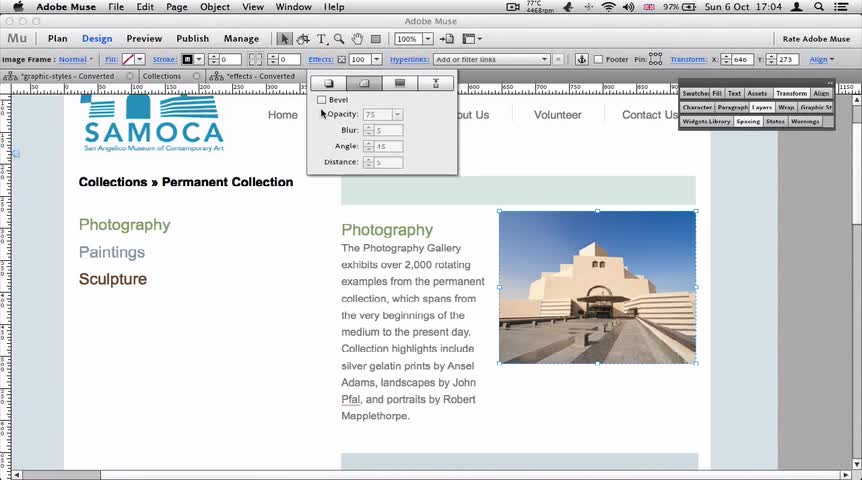Select the Rectangle tool
This screenshot has width=862, height=480.
[x=375, y=39]
